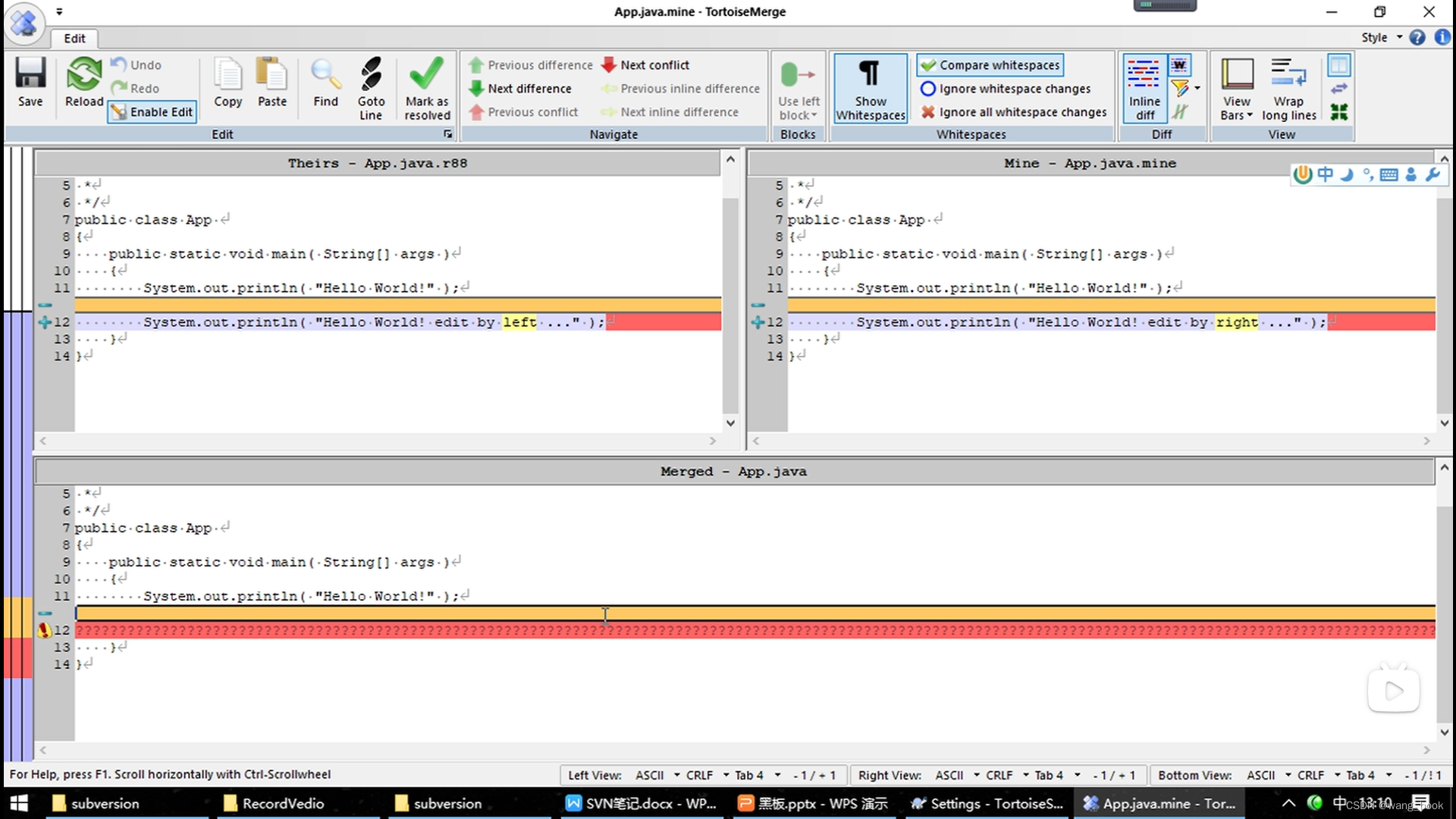
Task: Paste clipboard content
Action: pyautogui.click(x=272, y=82)
